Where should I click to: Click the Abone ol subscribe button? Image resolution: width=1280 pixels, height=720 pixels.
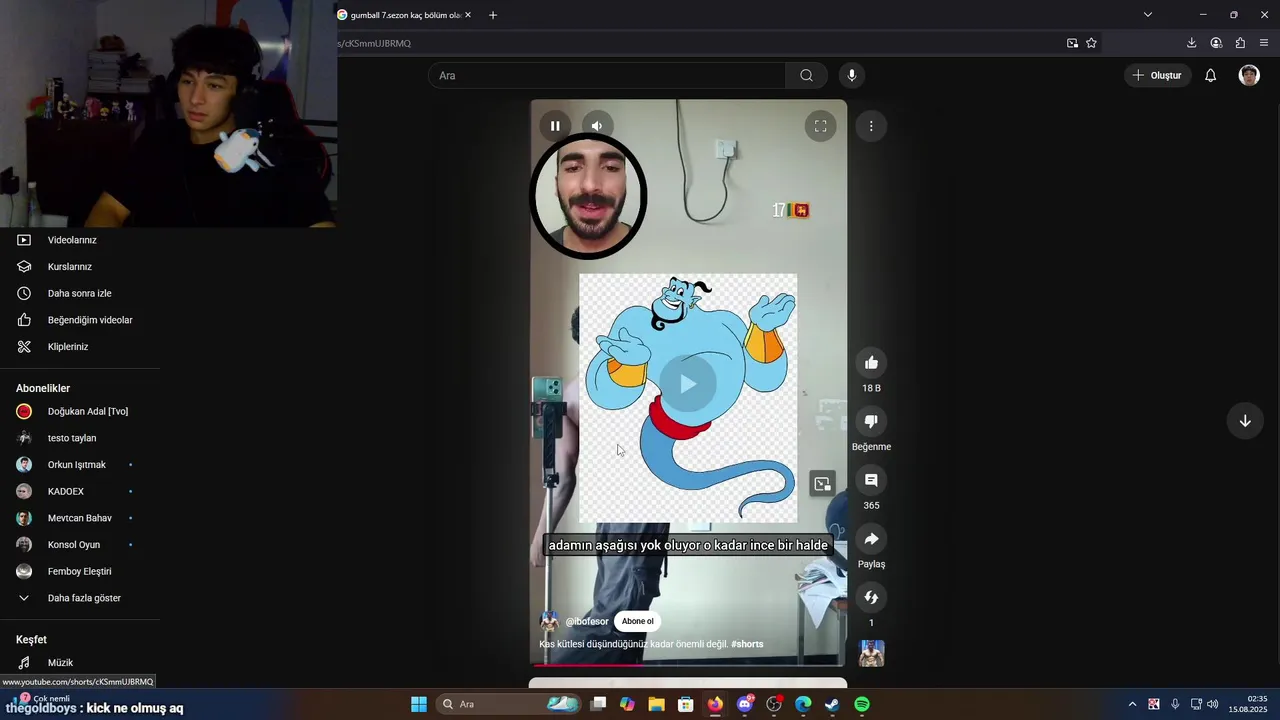coord(637,621)
